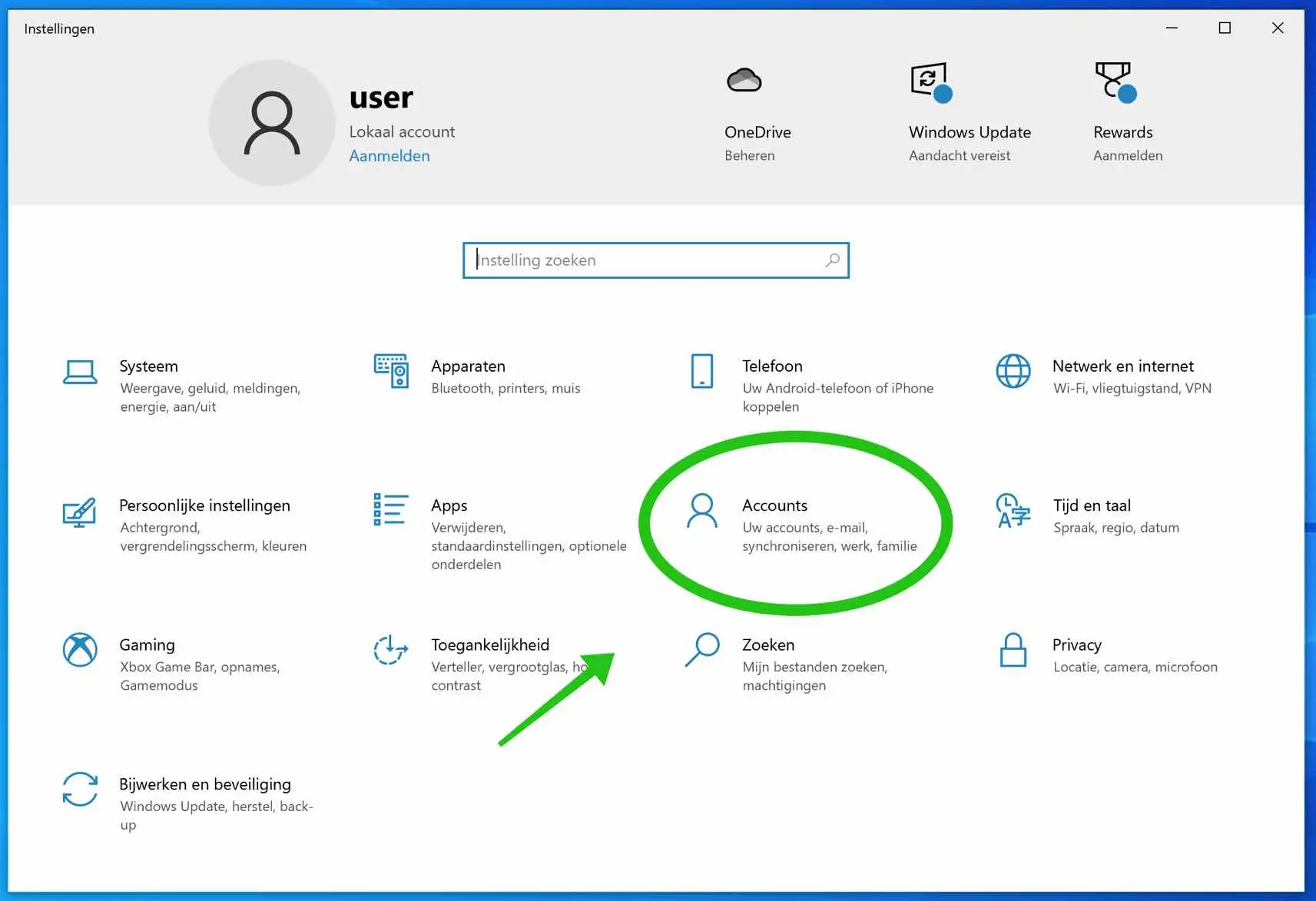Screen dimensions: 1316x901
Task: Open the Gaming Xbox icon
Action: [x=80, y=650]
